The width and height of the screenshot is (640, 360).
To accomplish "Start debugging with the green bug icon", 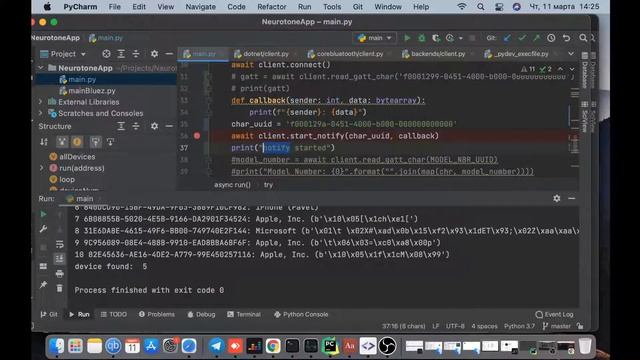I will [x=422, y=38].
